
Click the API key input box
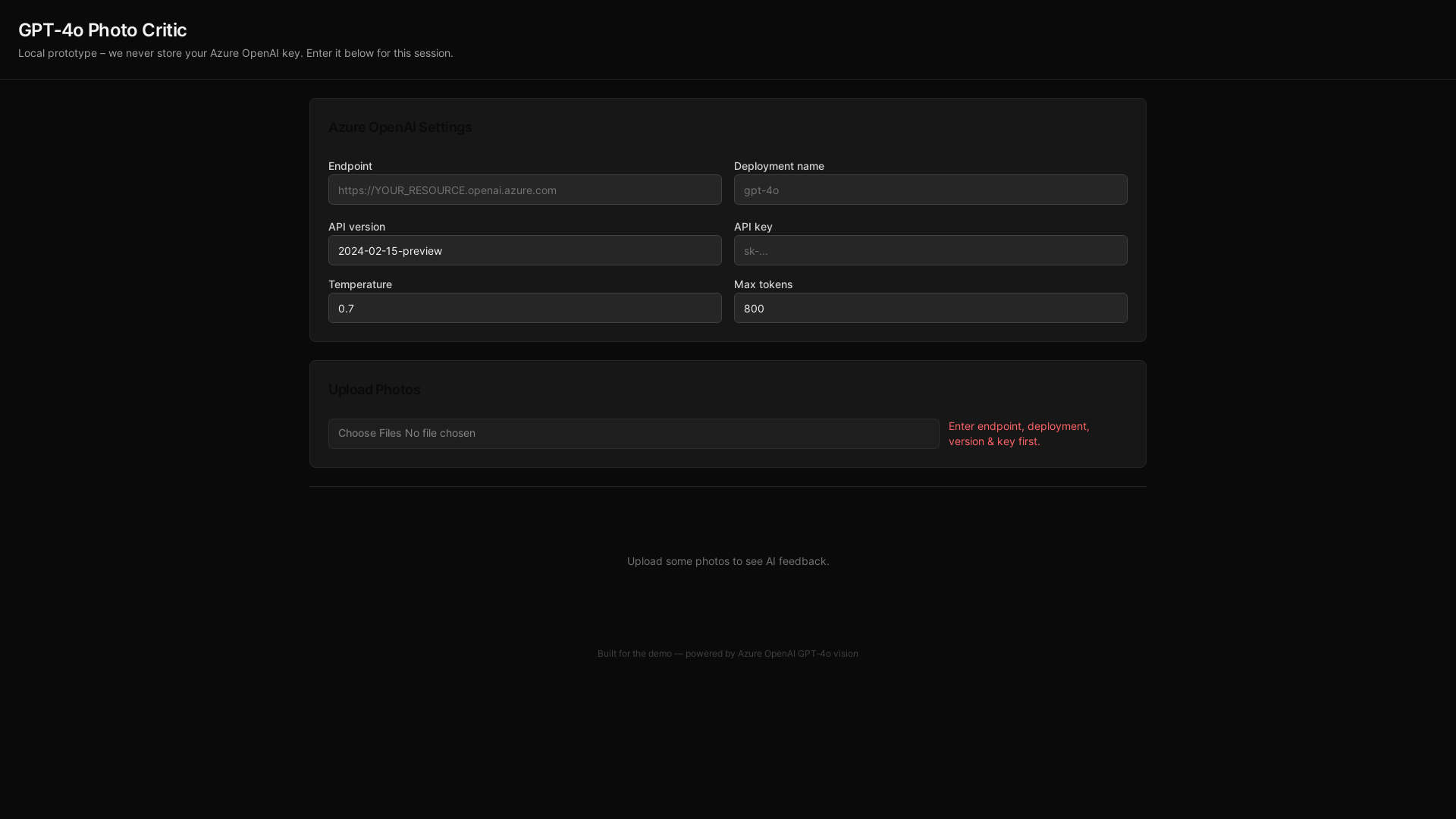(930, 250)
